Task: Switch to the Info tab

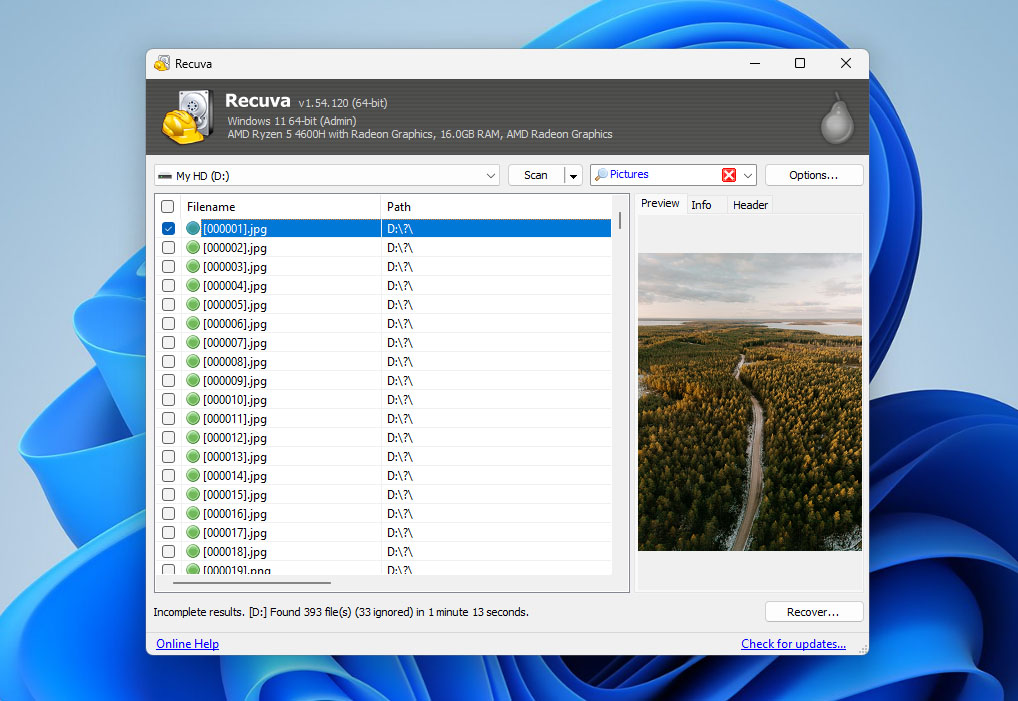Action: coord(701,205)
